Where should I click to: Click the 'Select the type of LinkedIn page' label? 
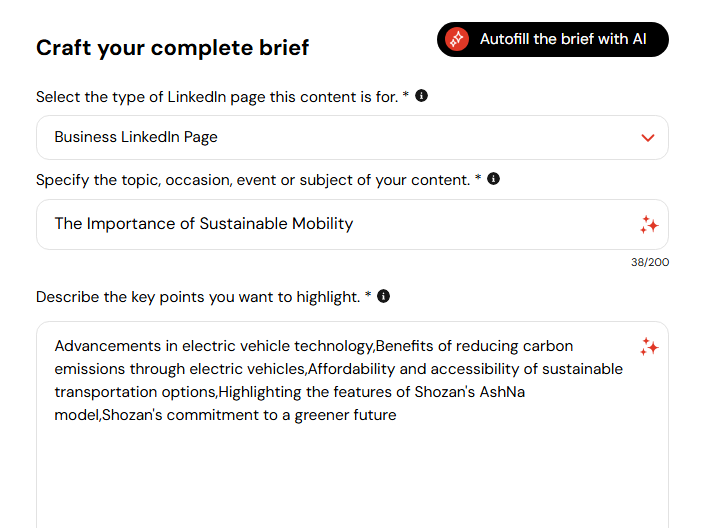click(x=216, y=97)
